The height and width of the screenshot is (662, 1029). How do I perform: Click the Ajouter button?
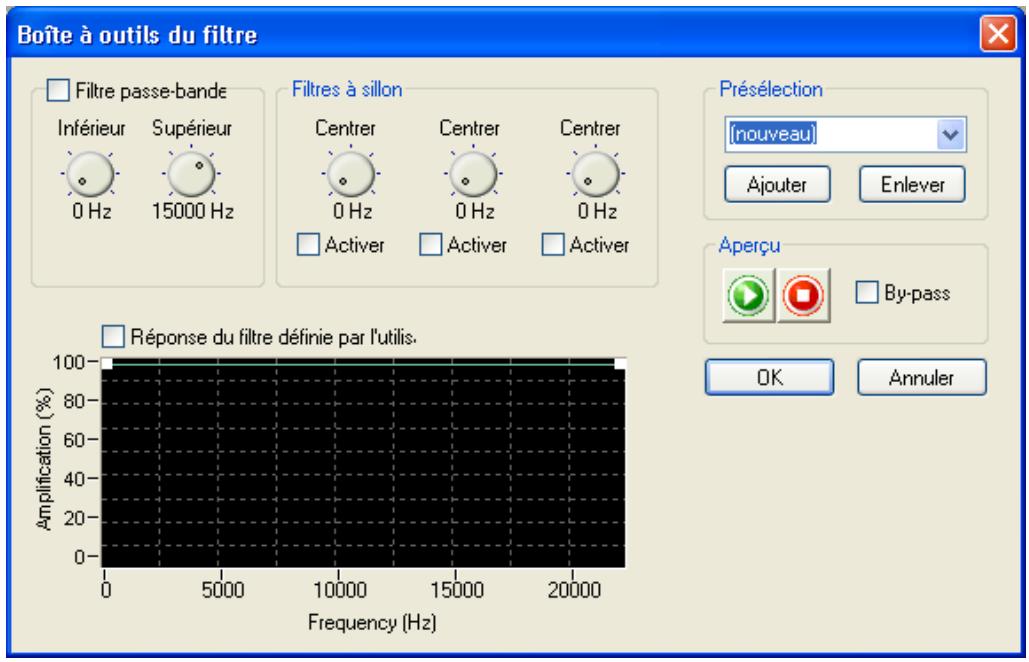click(777, 184)
